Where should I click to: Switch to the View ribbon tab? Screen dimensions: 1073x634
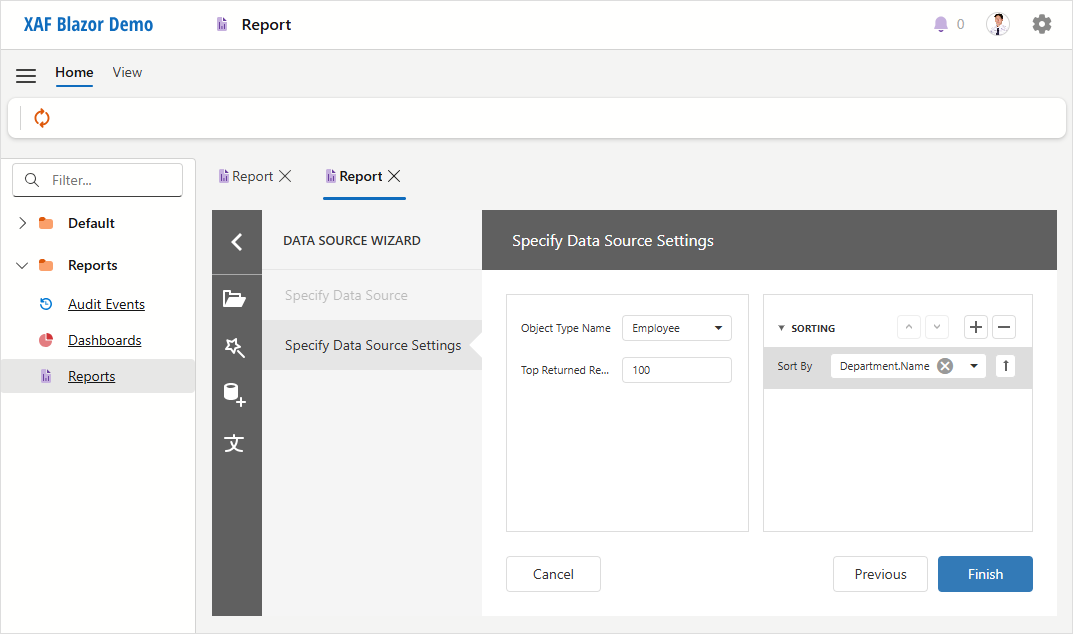[127, 73]
